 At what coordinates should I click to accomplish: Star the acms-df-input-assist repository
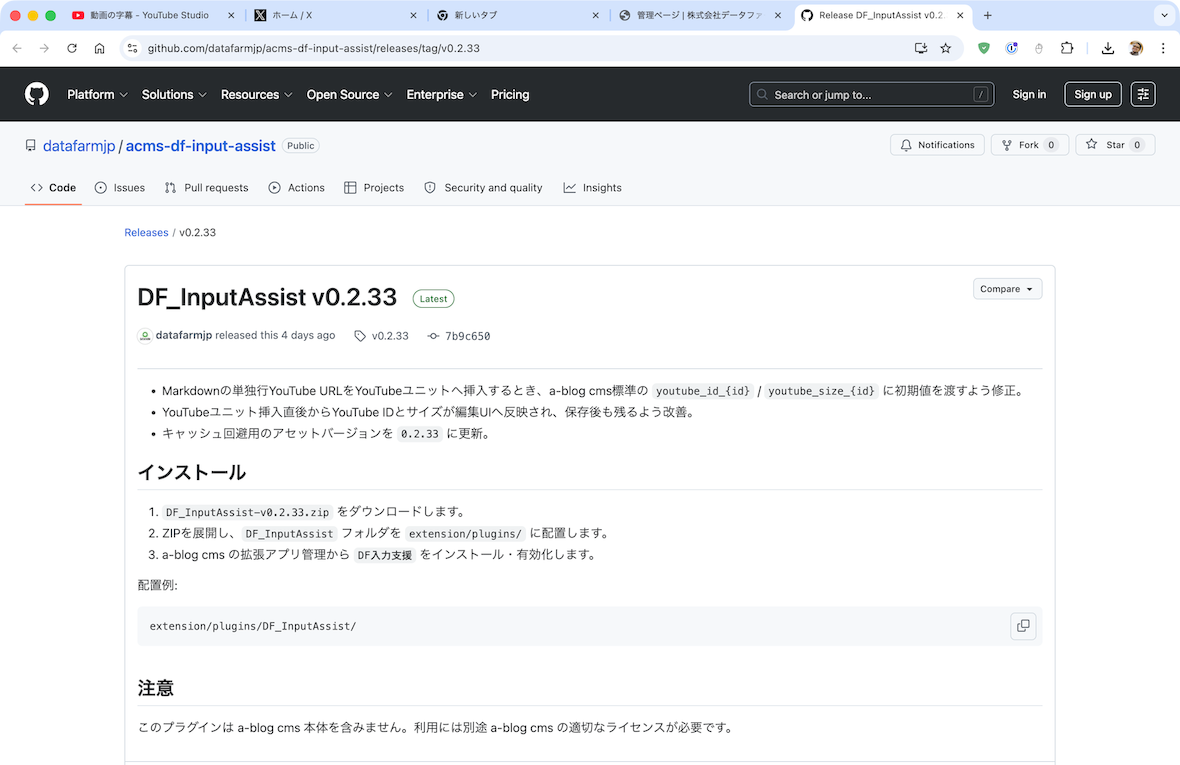point(1115,145)
